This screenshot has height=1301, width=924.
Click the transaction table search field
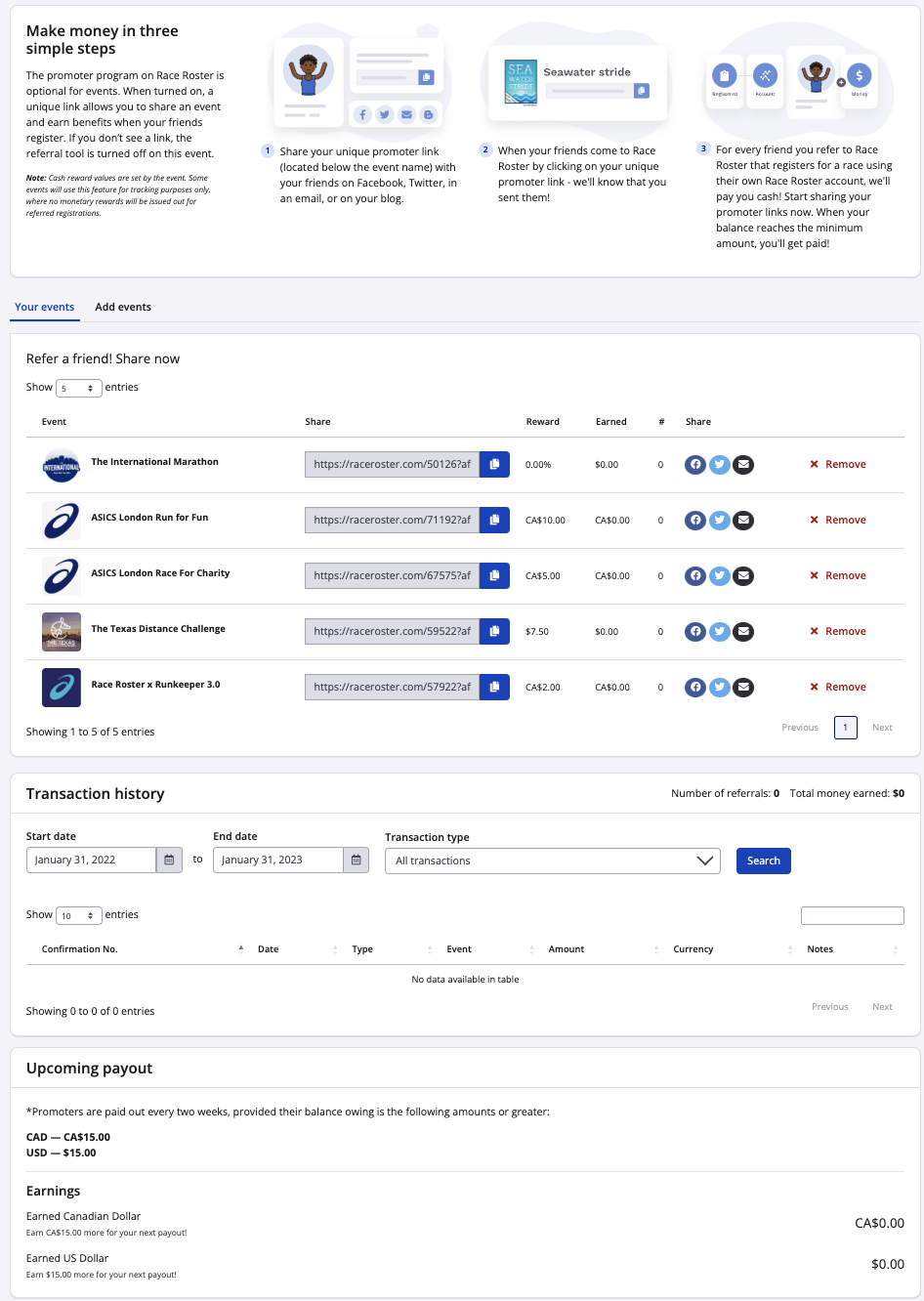(x=852, y=916)
